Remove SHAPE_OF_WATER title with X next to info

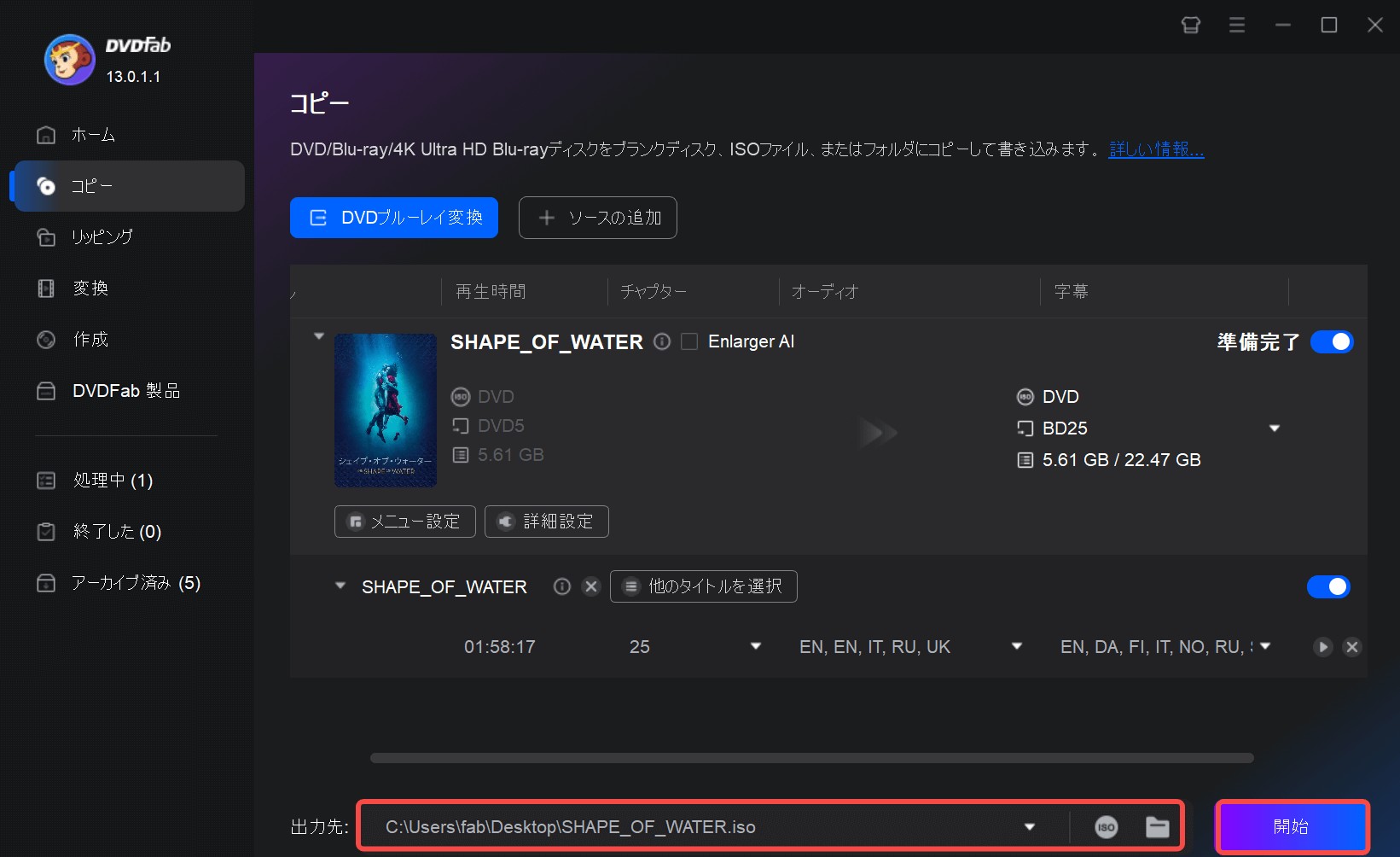(x=590, y=586)
